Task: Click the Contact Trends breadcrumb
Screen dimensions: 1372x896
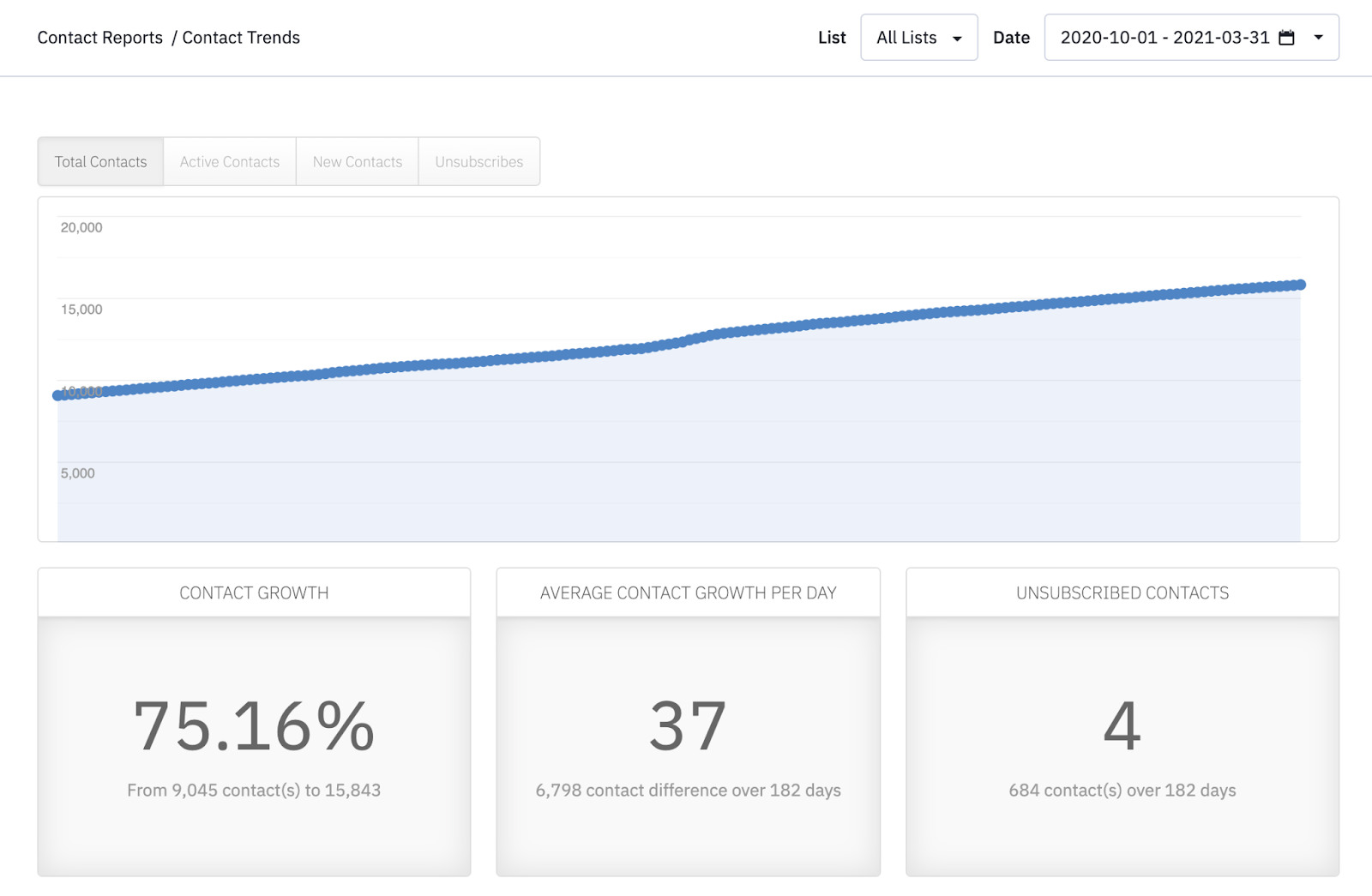Action: click(241, 38)
